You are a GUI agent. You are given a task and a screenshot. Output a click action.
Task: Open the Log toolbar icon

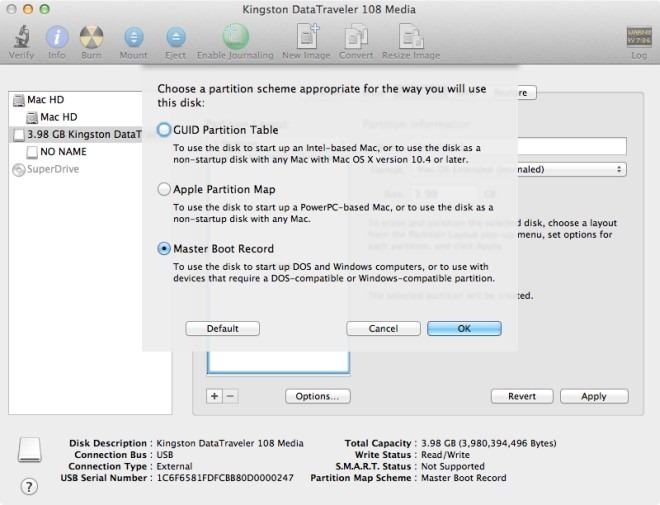[x=639, y=36]
